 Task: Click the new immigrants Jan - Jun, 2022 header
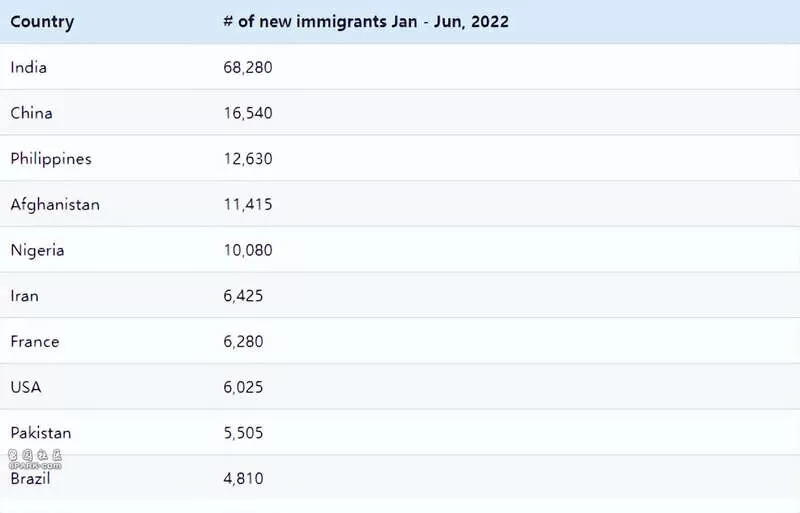click(x=366, y=22)
